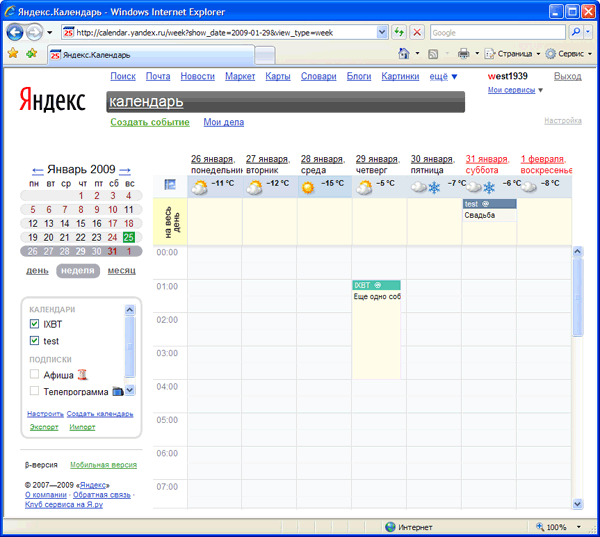Enable the Телепрограмма subscription checkbox
This screenshot has width=600, height=537.
[34, 391]
